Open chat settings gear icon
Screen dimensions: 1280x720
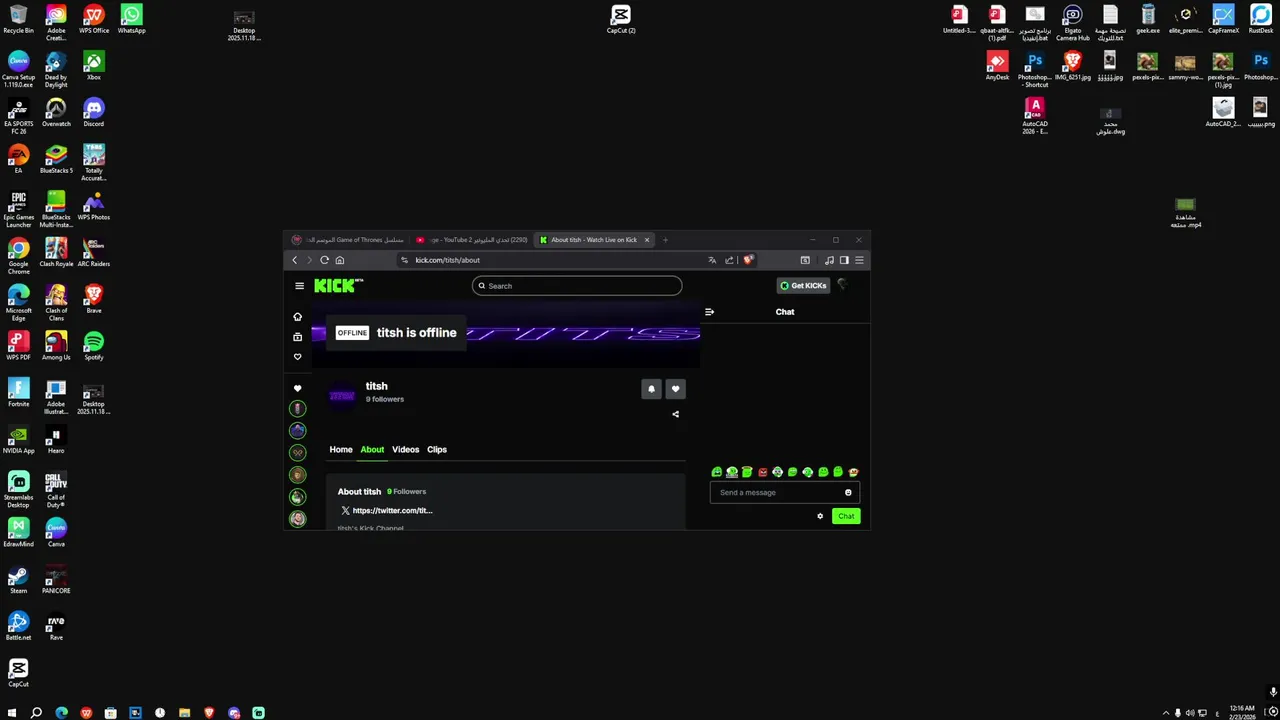point(820,516)
